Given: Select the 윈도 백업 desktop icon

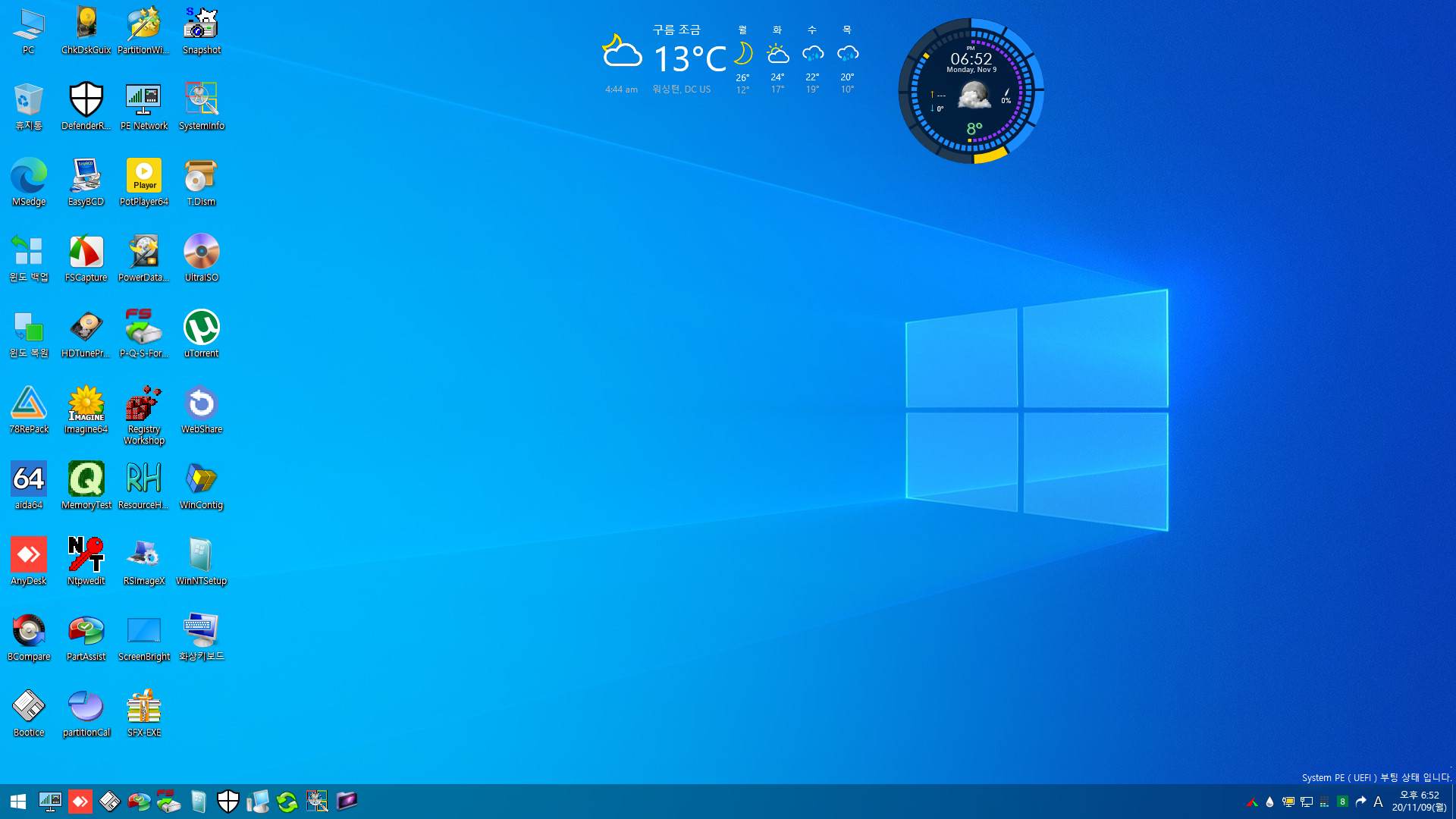Looking at the screenshot, I should pyautogui.click(x=29, y=259).
